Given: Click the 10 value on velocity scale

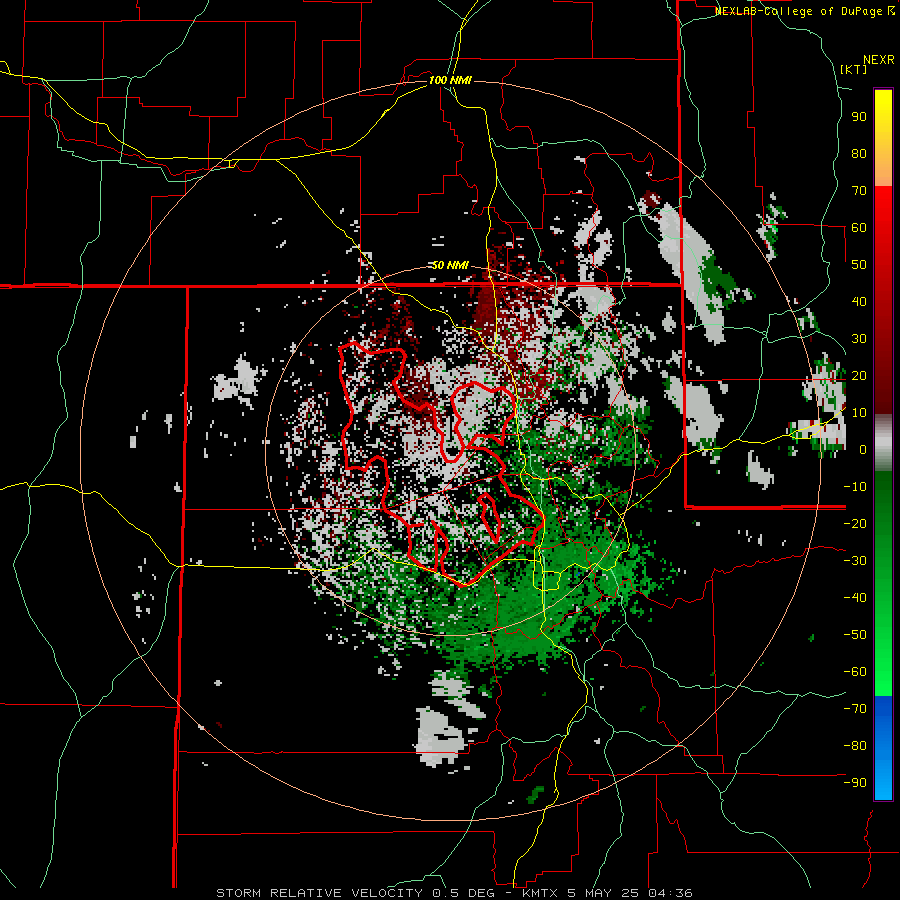Looking at the screenshot, I should (x=859, y=413).
